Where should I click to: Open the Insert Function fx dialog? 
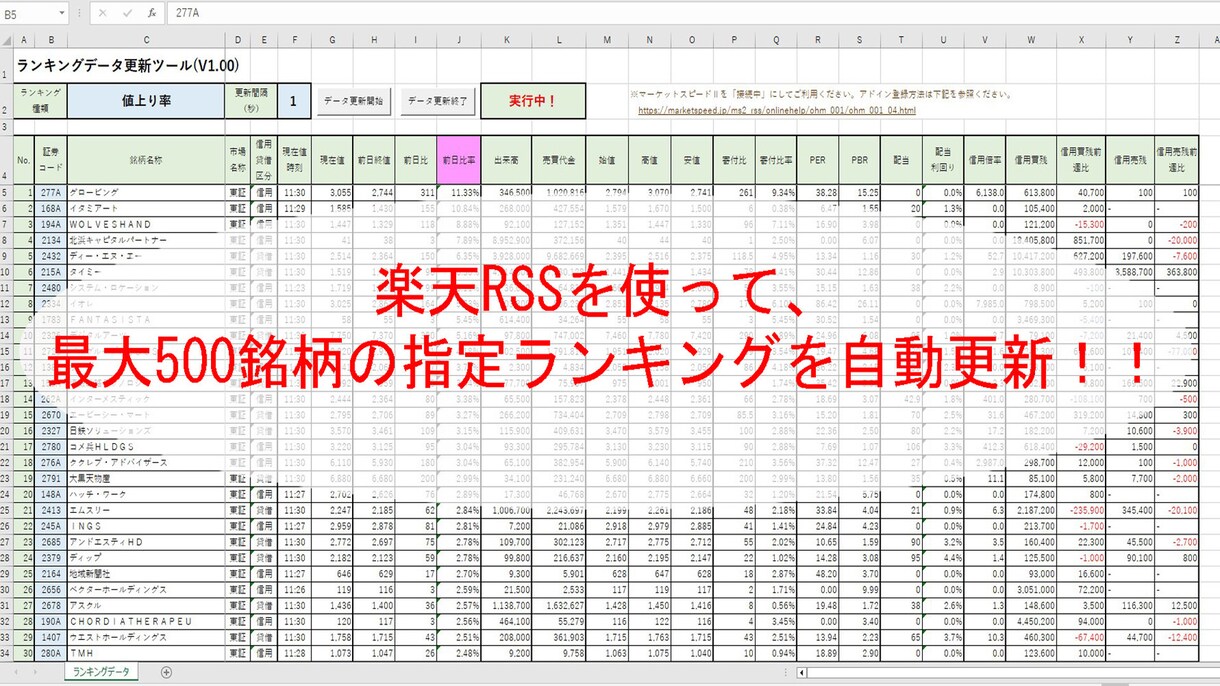coord(151,13)
